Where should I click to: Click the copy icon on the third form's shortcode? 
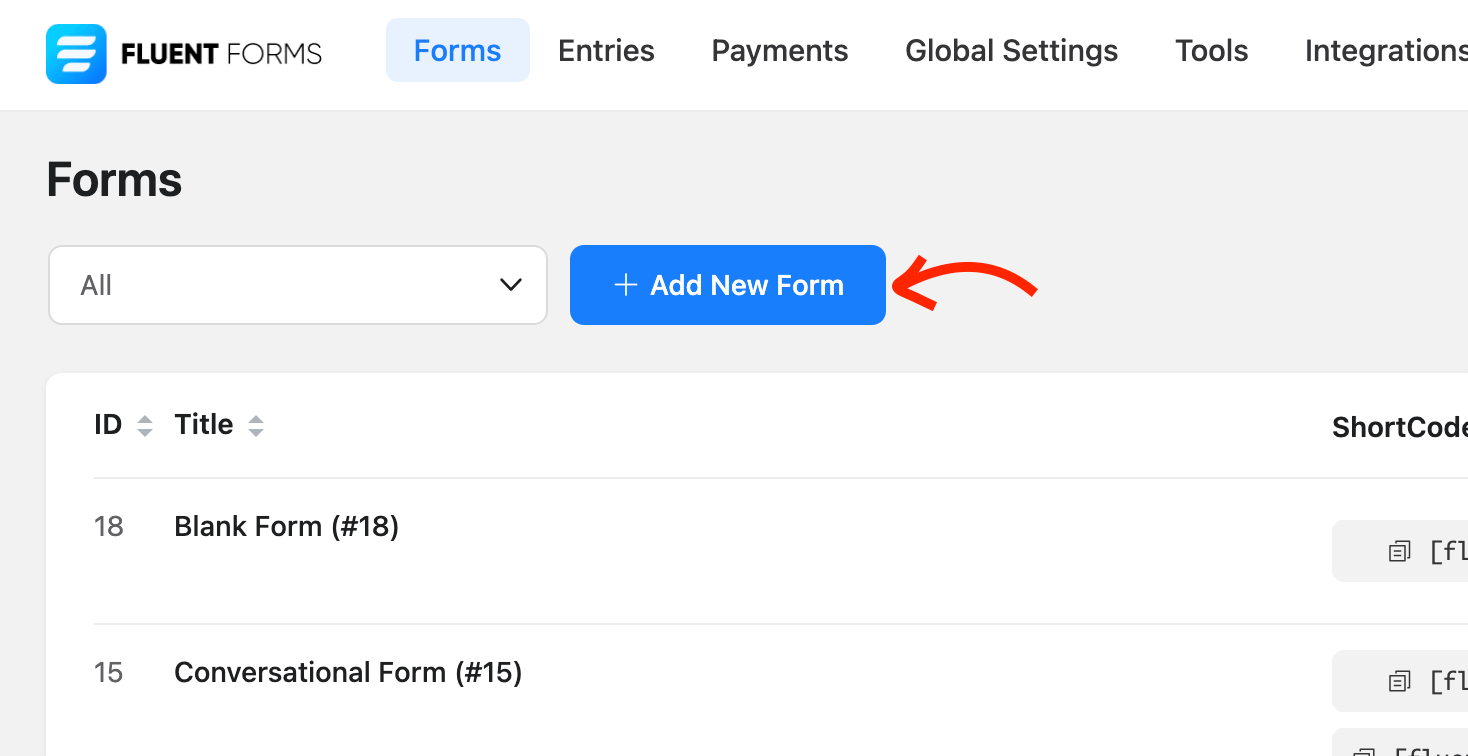click(x=1366, y=748)
